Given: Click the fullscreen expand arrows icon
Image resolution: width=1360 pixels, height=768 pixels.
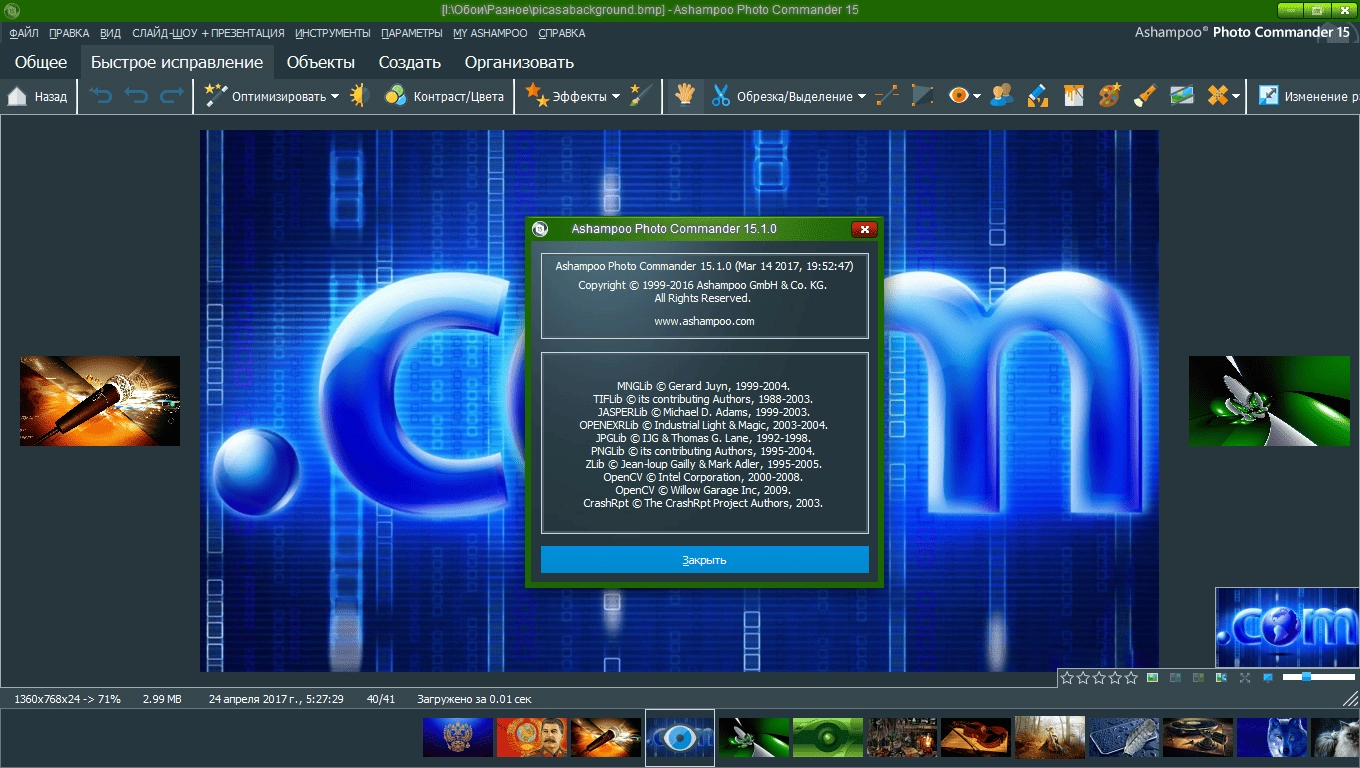Looking at the screenshot, I should pyautogui.click(x=1245, y=678).
